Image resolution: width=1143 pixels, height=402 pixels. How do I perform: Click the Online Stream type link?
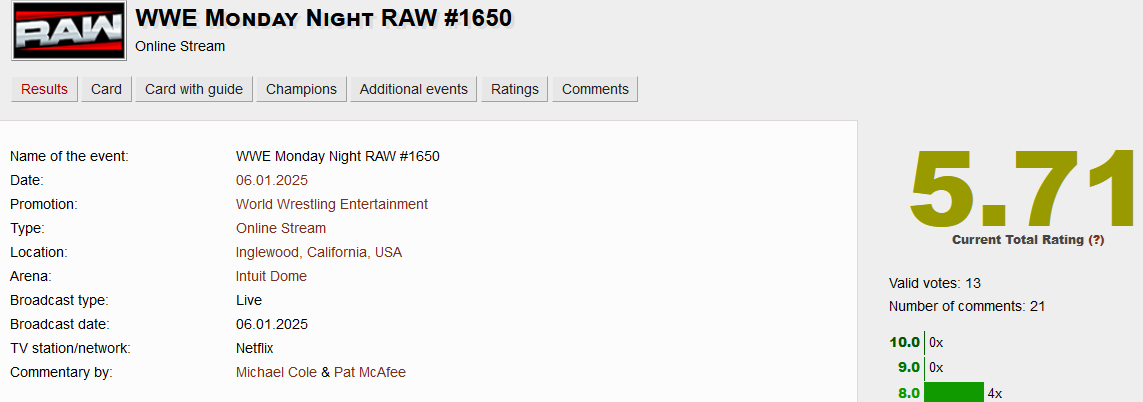pyautogui.click(x=281, y=228)
